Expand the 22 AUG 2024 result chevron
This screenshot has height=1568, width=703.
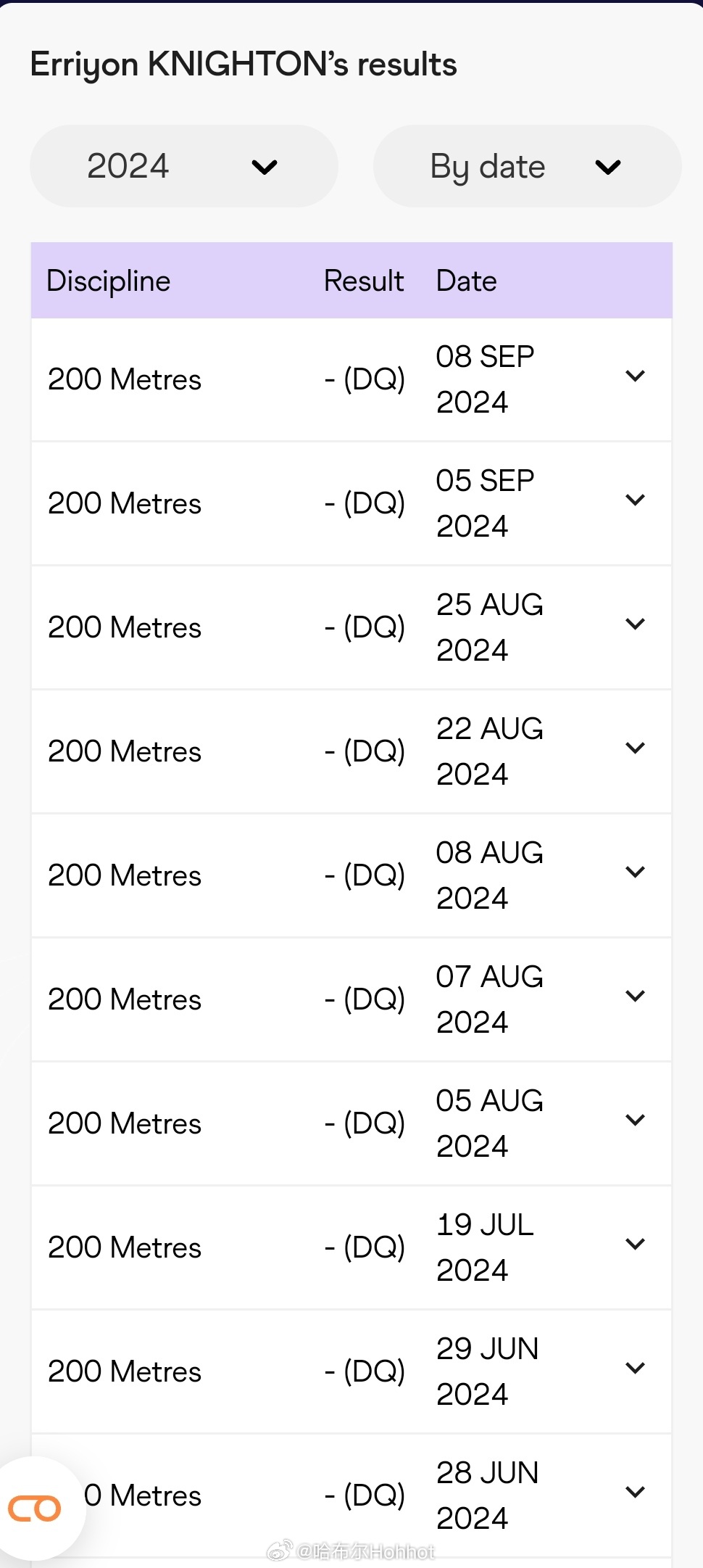(635, 748)
